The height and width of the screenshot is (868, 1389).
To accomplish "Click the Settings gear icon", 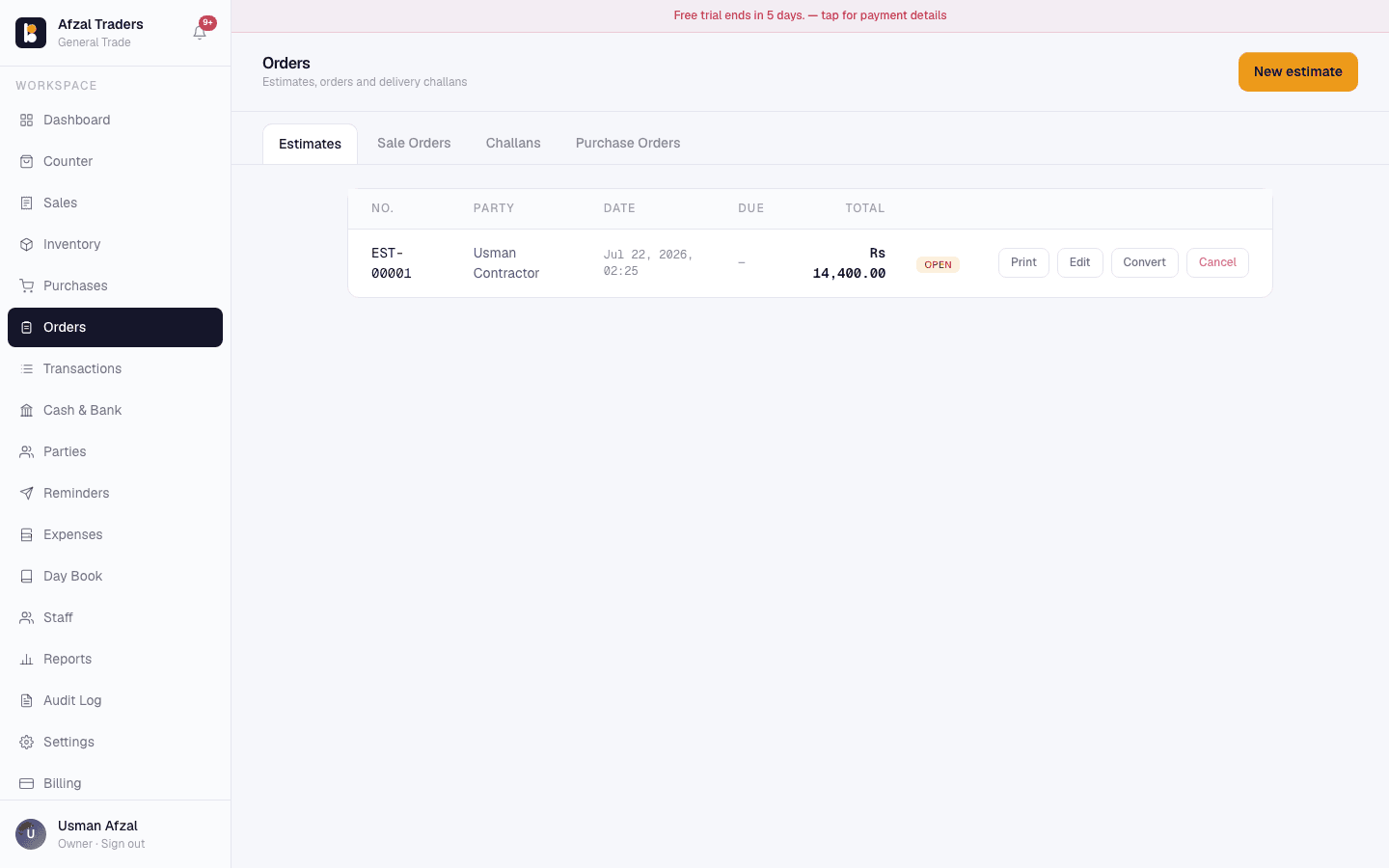I will coord(27,743).
